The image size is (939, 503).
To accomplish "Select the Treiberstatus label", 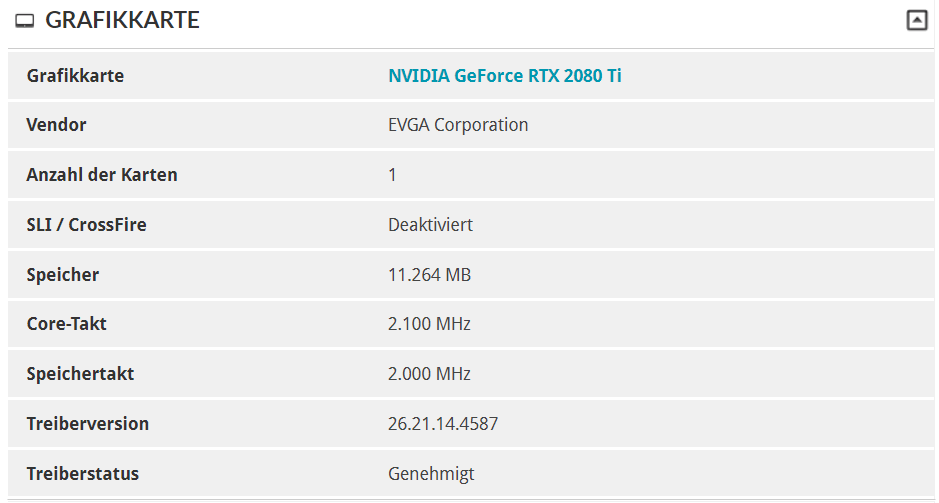I will pyautogui.click(x=83, y=474).
